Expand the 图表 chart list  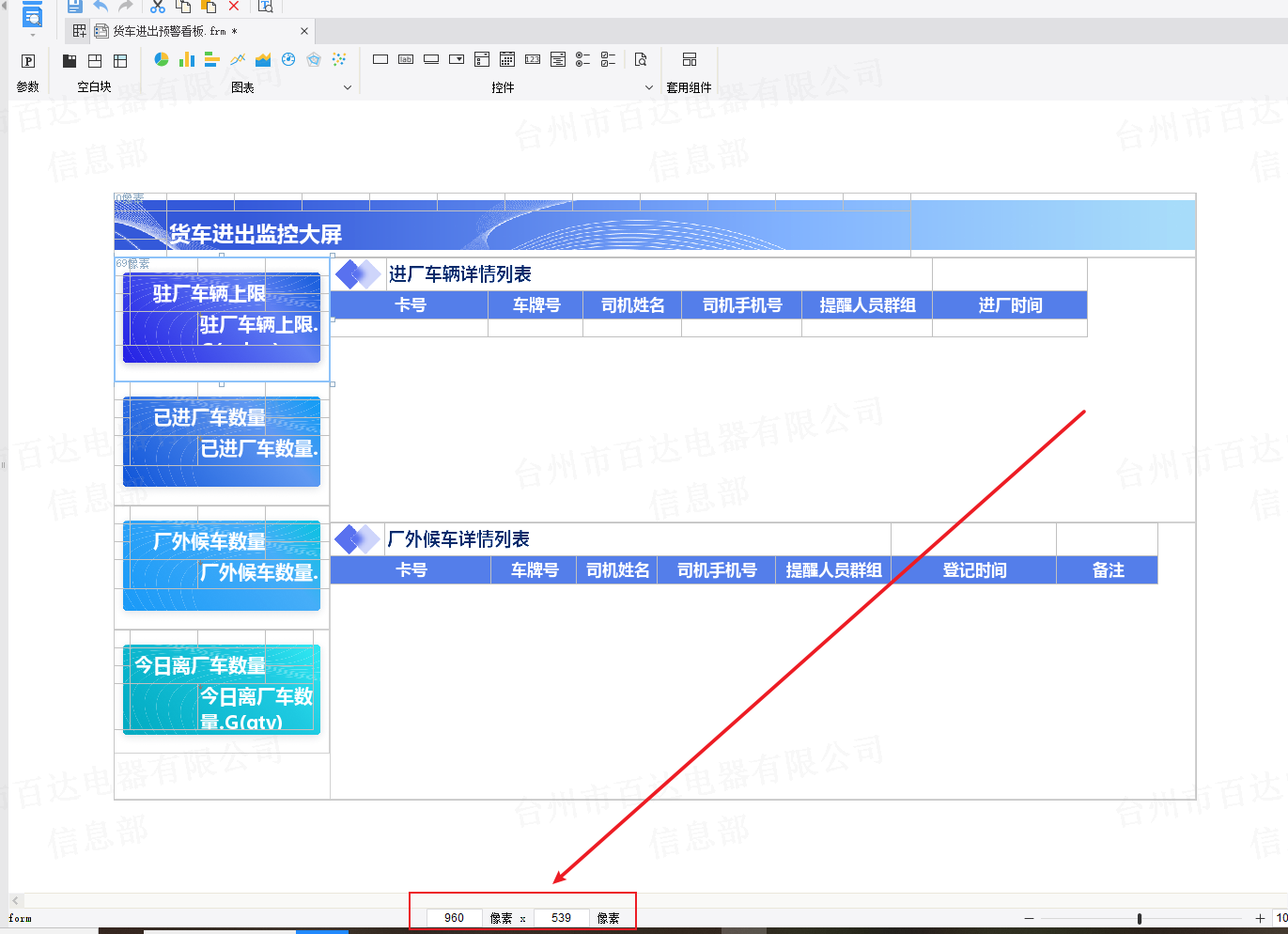tap(348, 87)
